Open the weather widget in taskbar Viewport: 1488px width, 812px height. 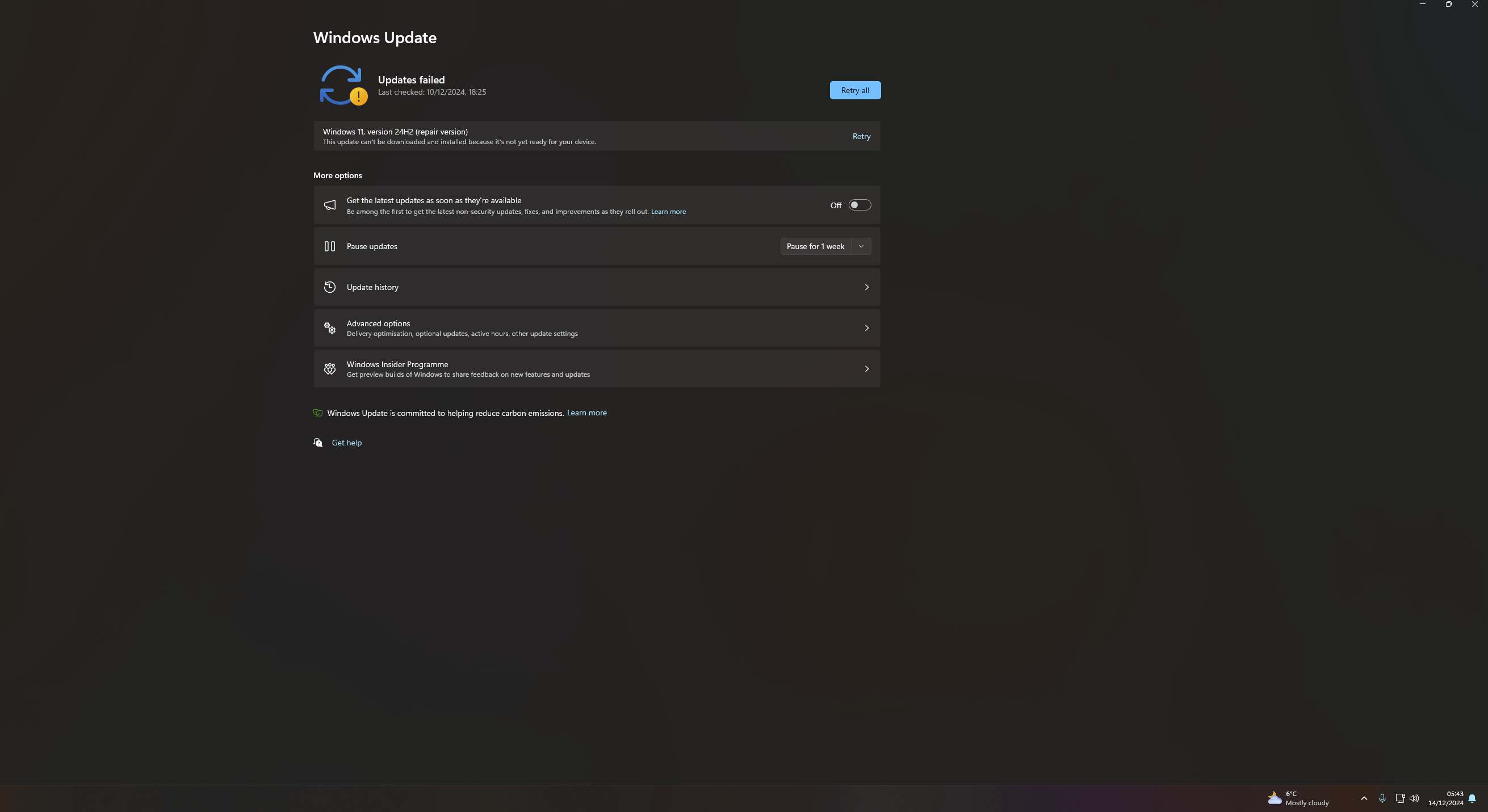(1298, 798)
